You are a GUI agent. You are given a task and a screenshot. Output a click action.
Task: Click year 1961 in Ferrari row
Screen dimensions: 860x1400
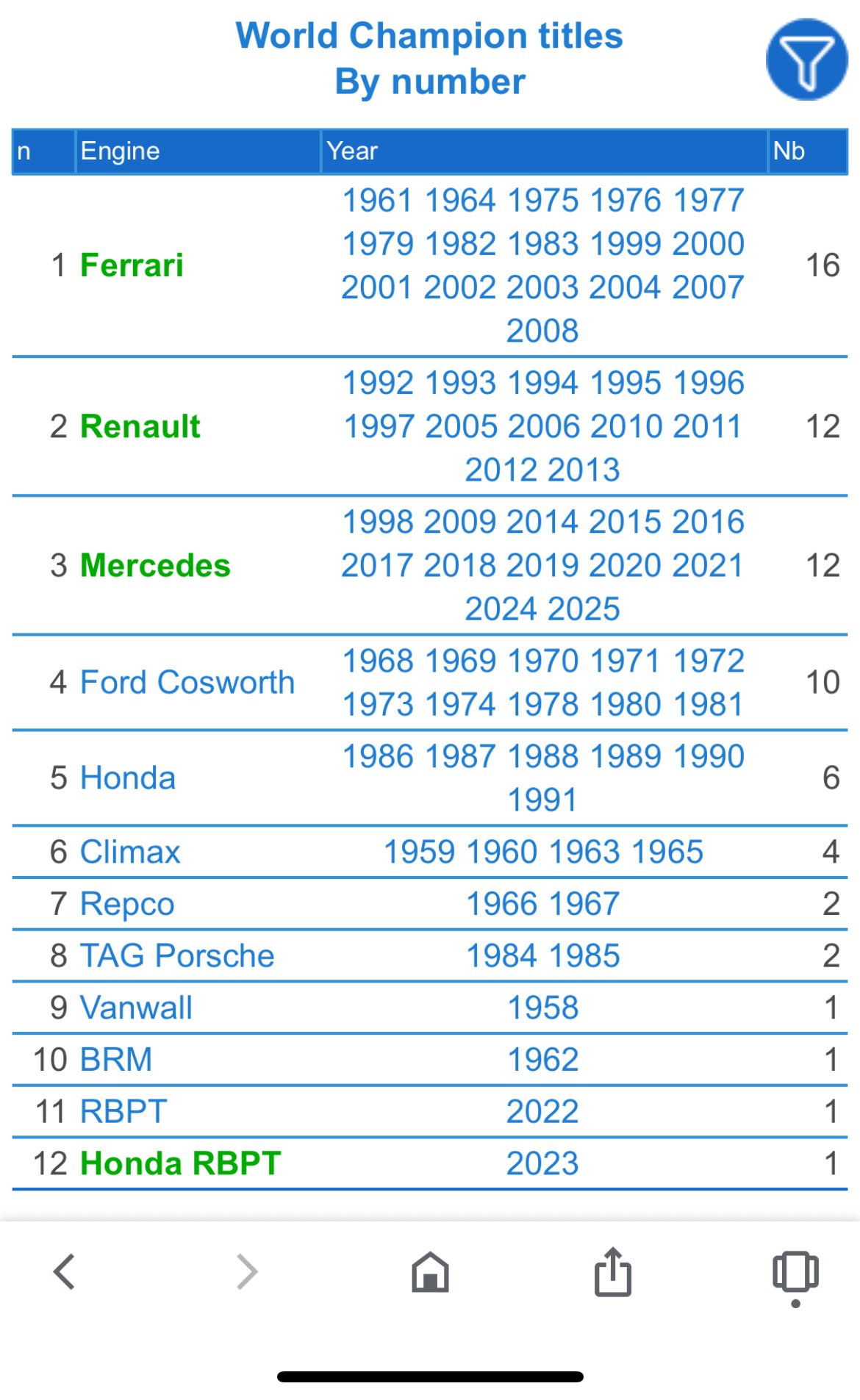[377, 200]
